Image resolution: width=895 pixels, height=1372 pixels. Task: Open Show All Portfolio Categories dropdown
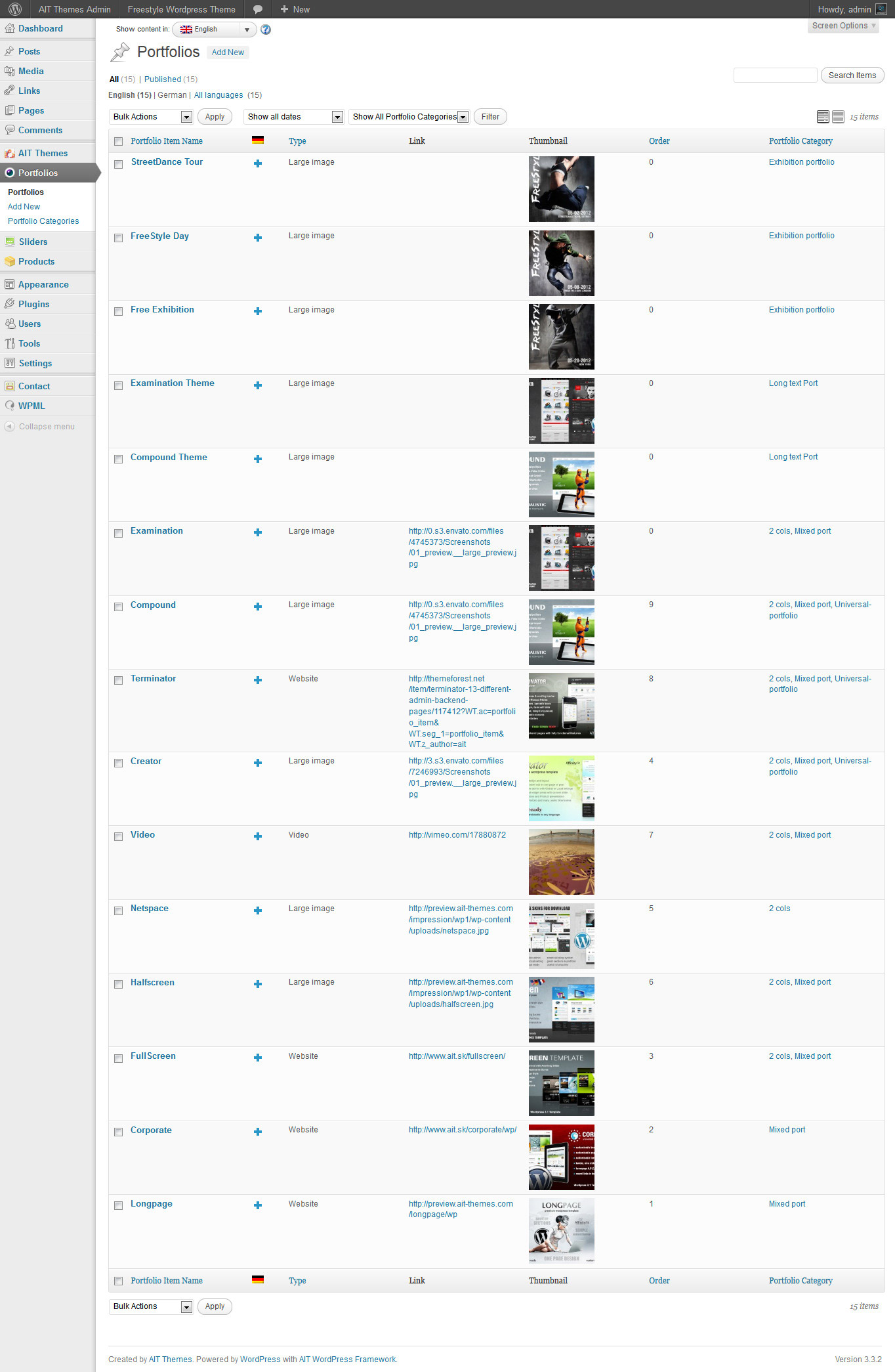(409, 117)
